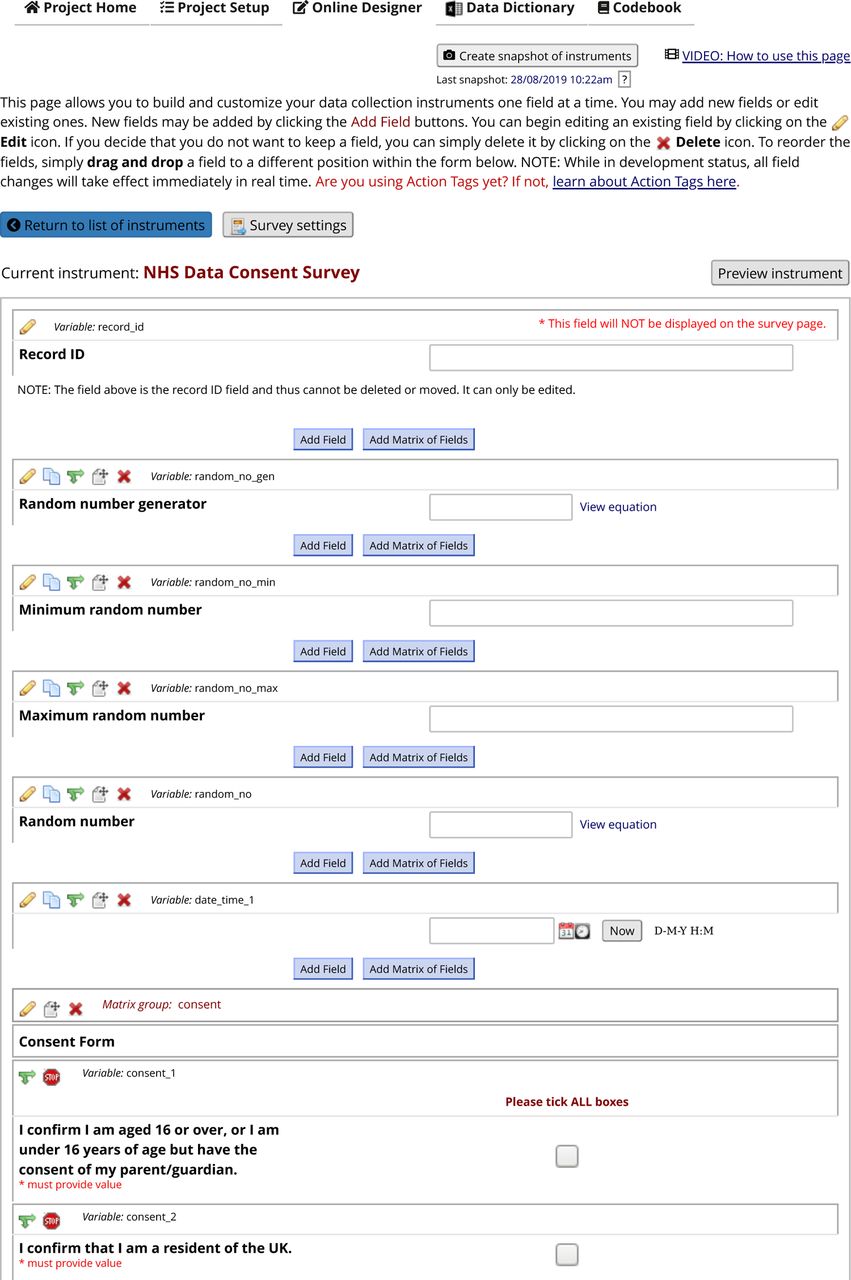Copy the date_time_1 field
The image size is (851, 1280).
(x=51, y=900)
